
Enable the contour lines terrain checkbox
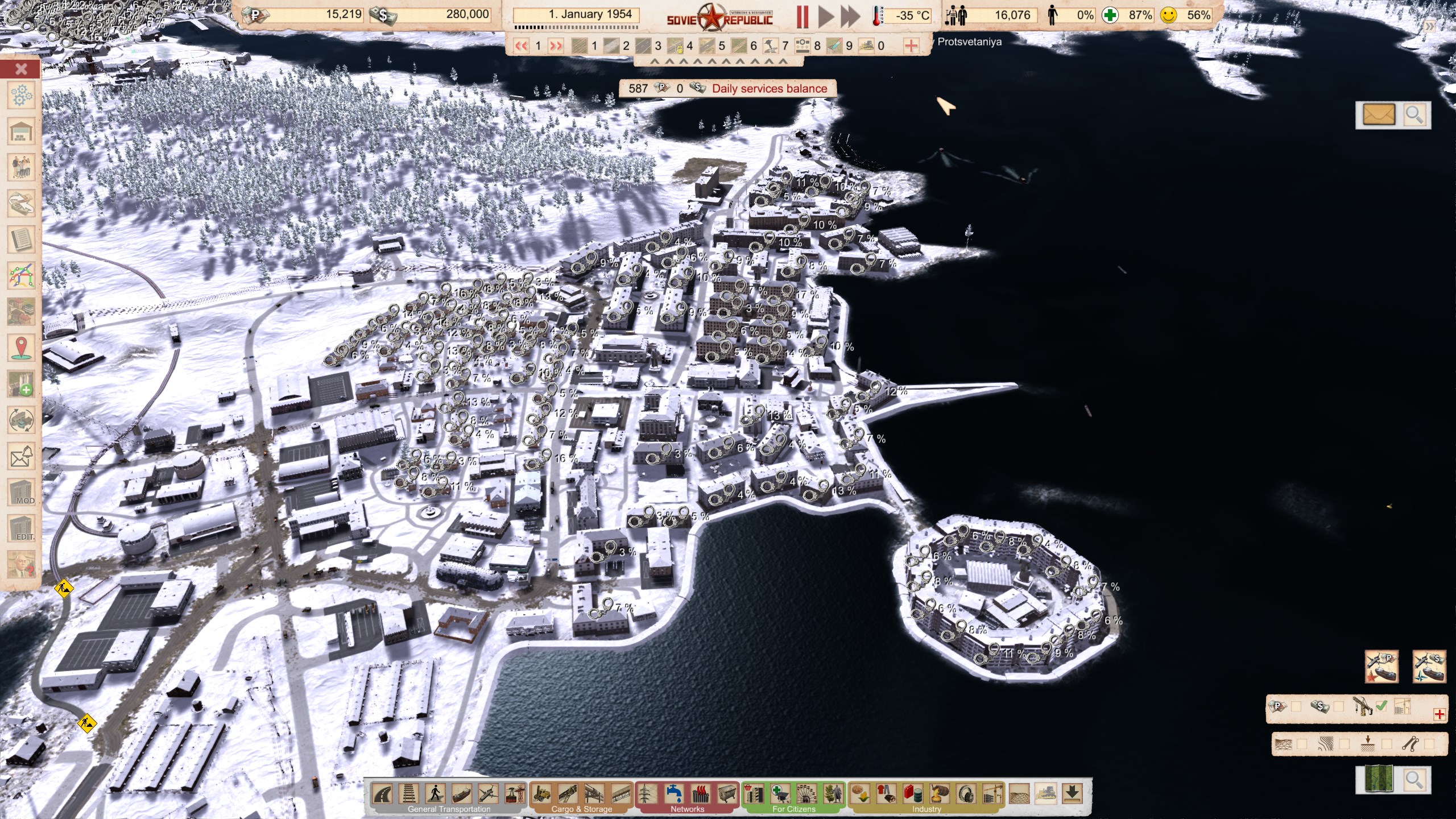[x=1345, y=744]
